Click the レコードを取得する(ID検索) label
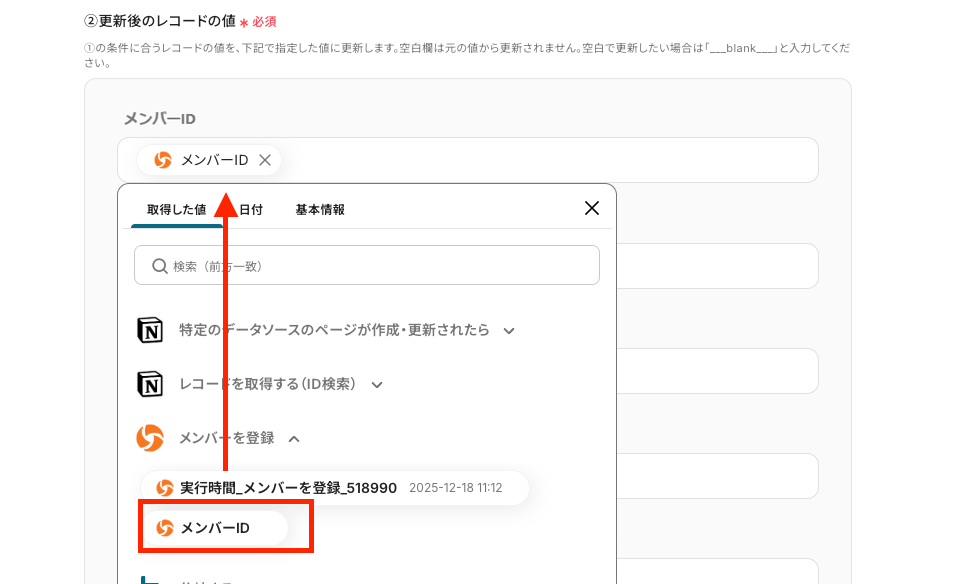This screenshot has height=584, width=956. click(x=267, y=384)
